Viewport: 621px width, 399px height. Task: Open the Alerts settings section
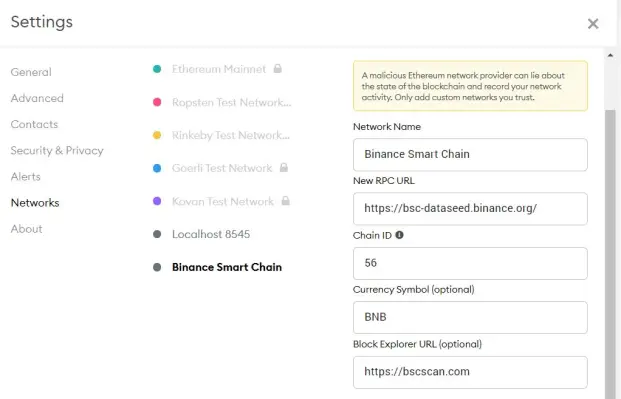[25, 177]
